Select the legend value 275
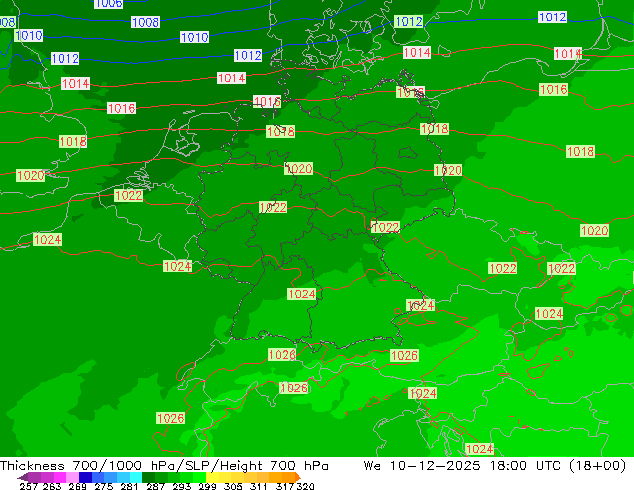 104,486
